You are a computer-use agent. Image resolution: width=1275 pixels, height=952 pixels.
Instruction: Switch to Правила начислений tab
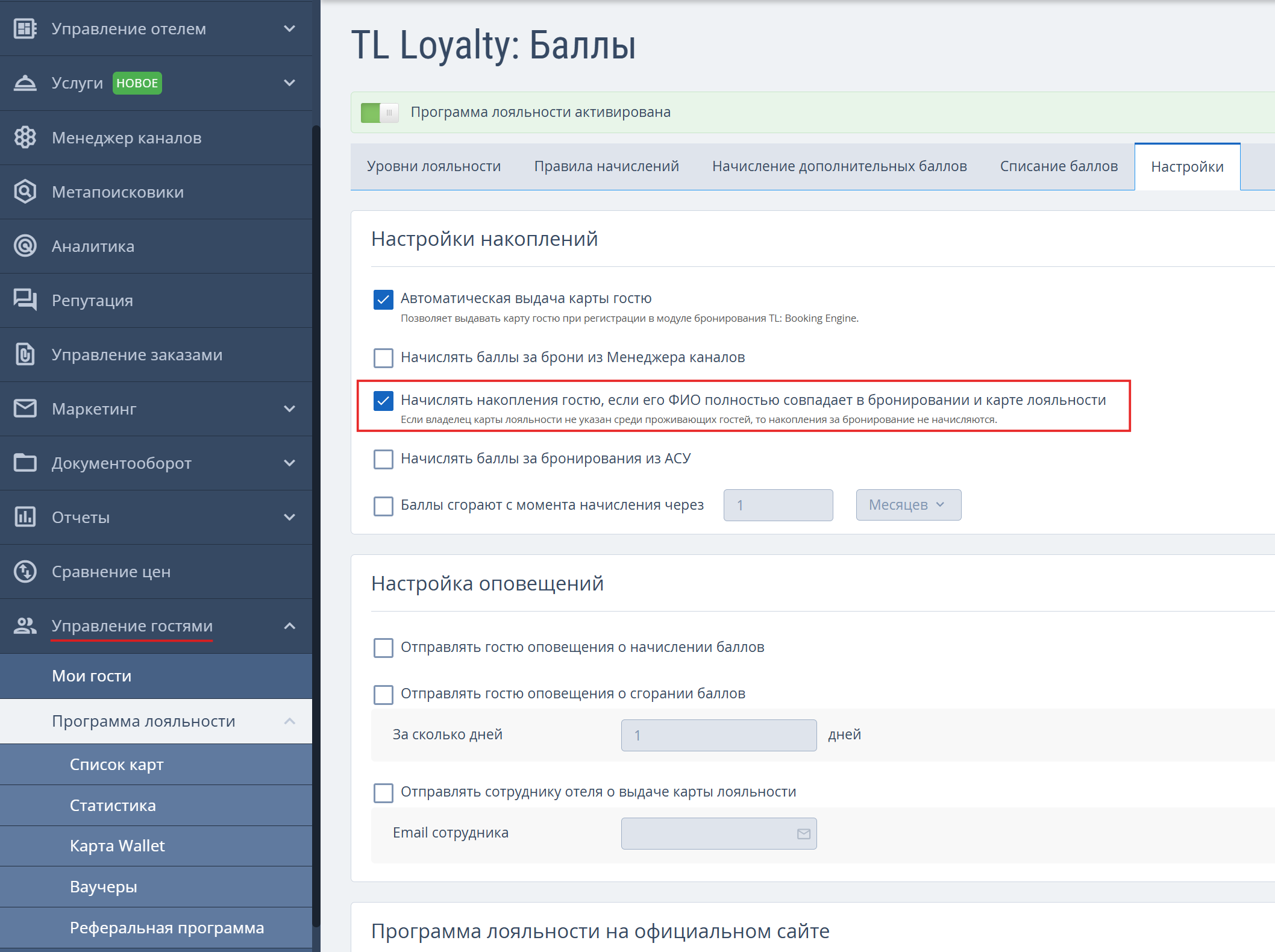(x=606, y=166)
